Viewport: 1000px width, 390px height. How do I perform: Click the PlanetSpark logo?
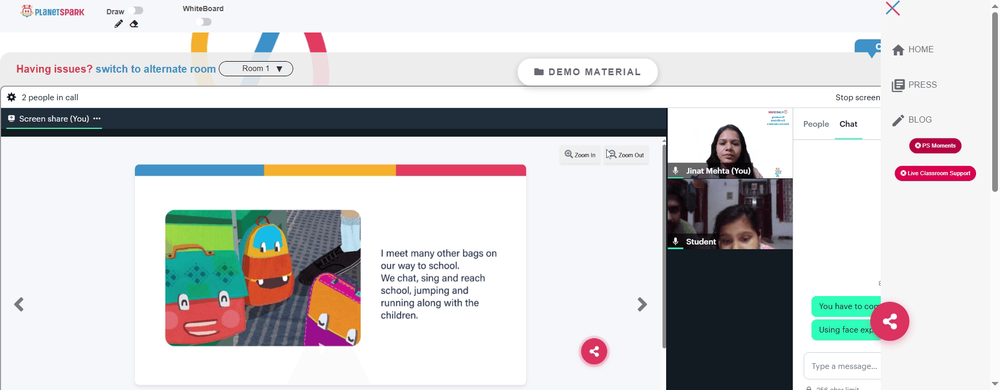52,11
